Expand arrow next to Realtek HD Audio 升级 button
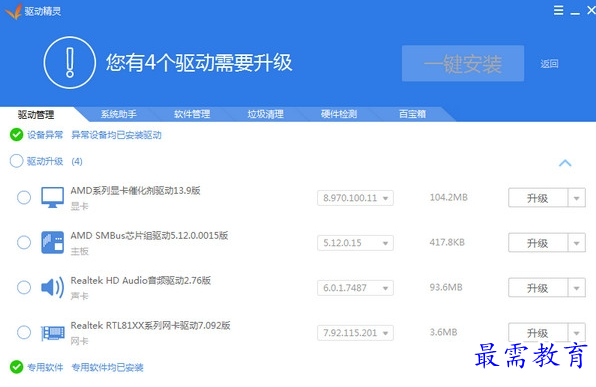 click(x=577, y=288)
